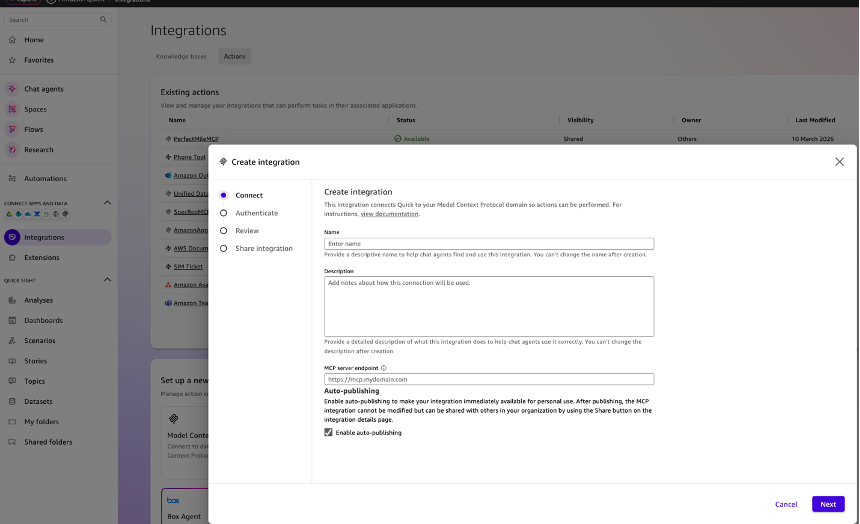Click the Research icon

click(12, 149)
